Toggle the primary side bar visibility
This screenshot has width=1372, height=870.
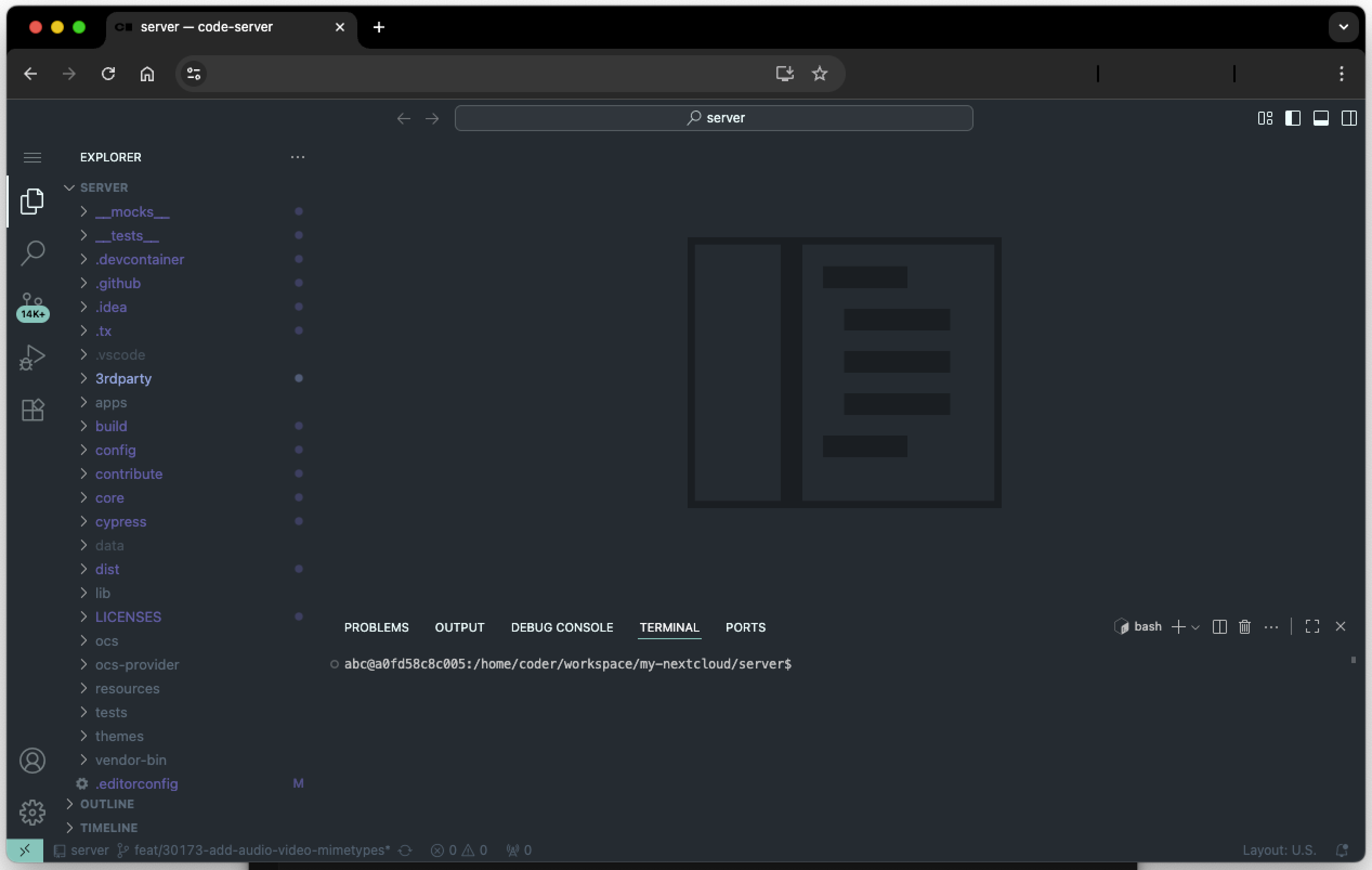click(1293, 118)
